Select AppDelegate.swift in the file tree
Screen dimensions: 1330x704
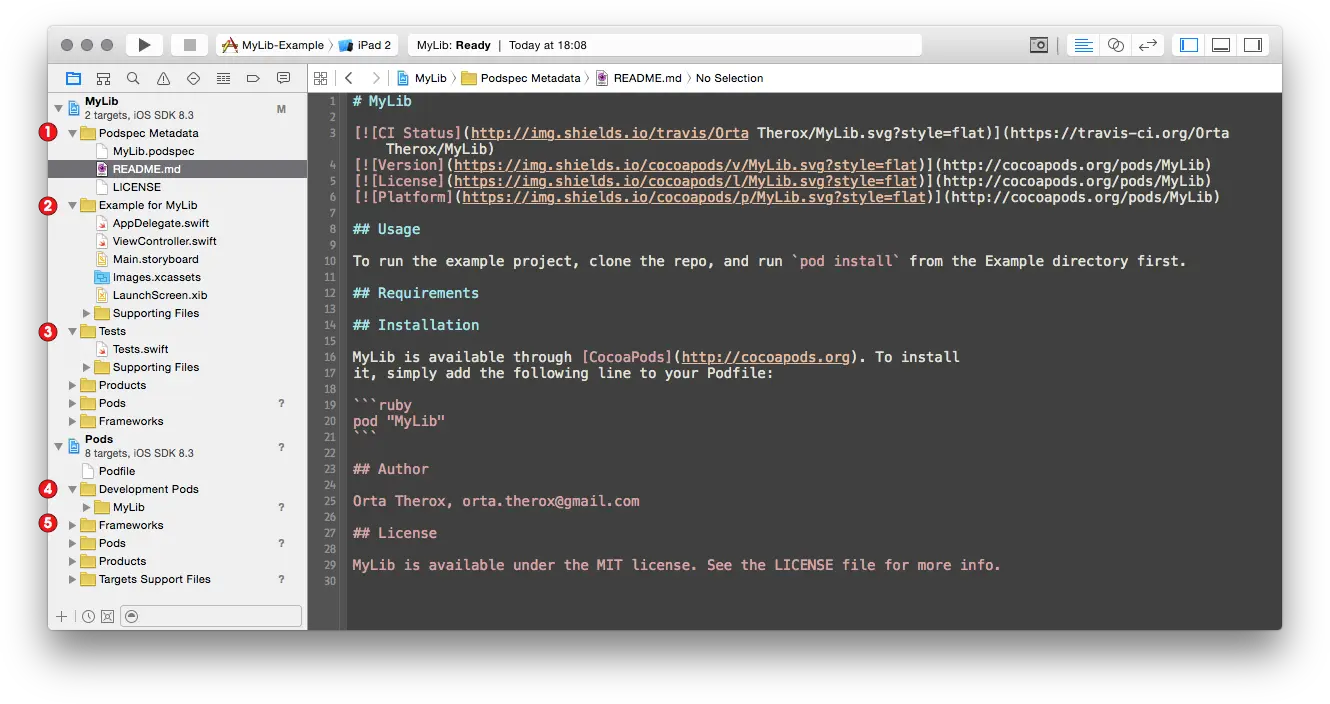click(x=160, y=223)
